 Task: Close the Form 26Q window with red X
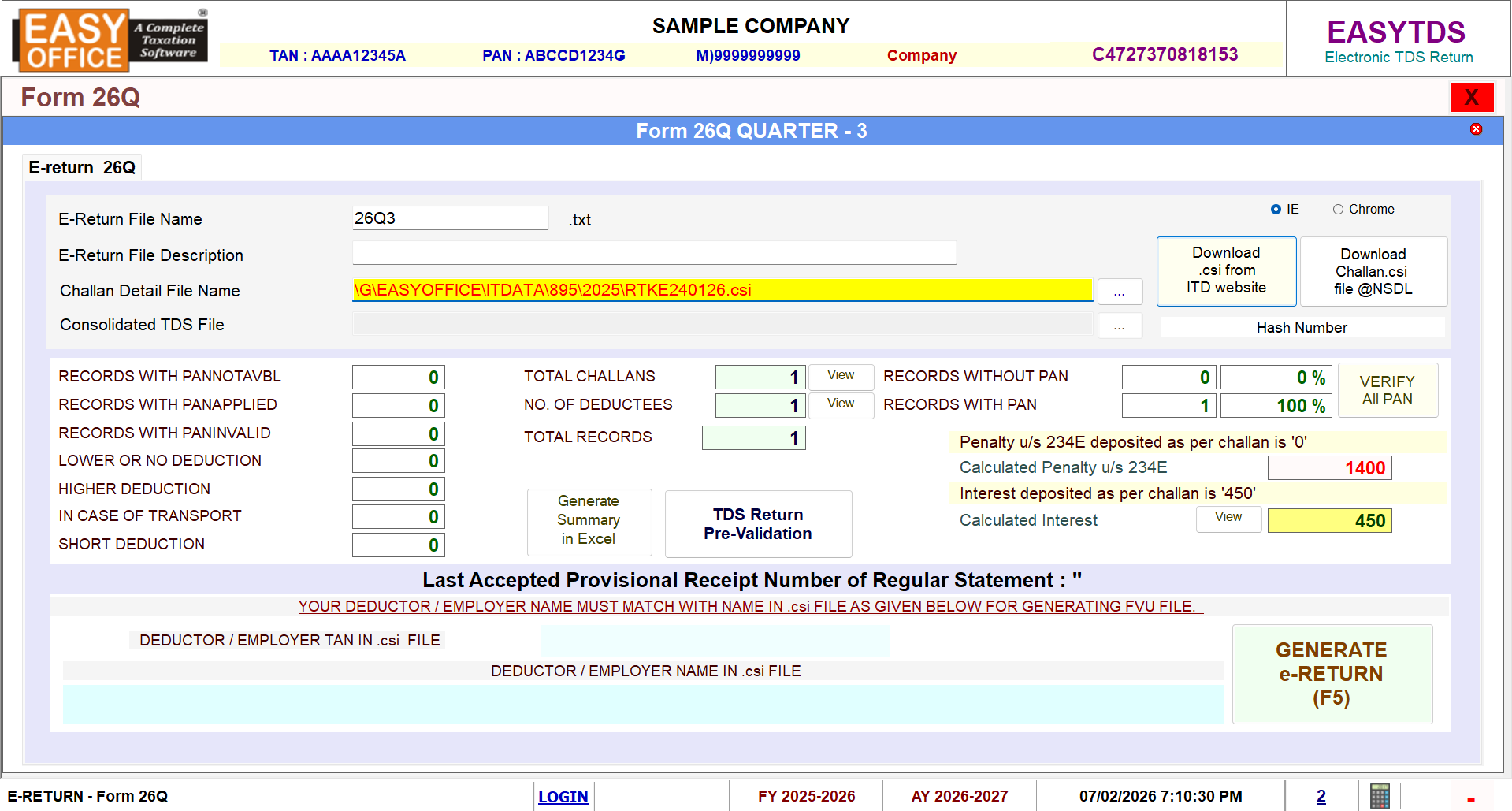[x=1471, y=98]
